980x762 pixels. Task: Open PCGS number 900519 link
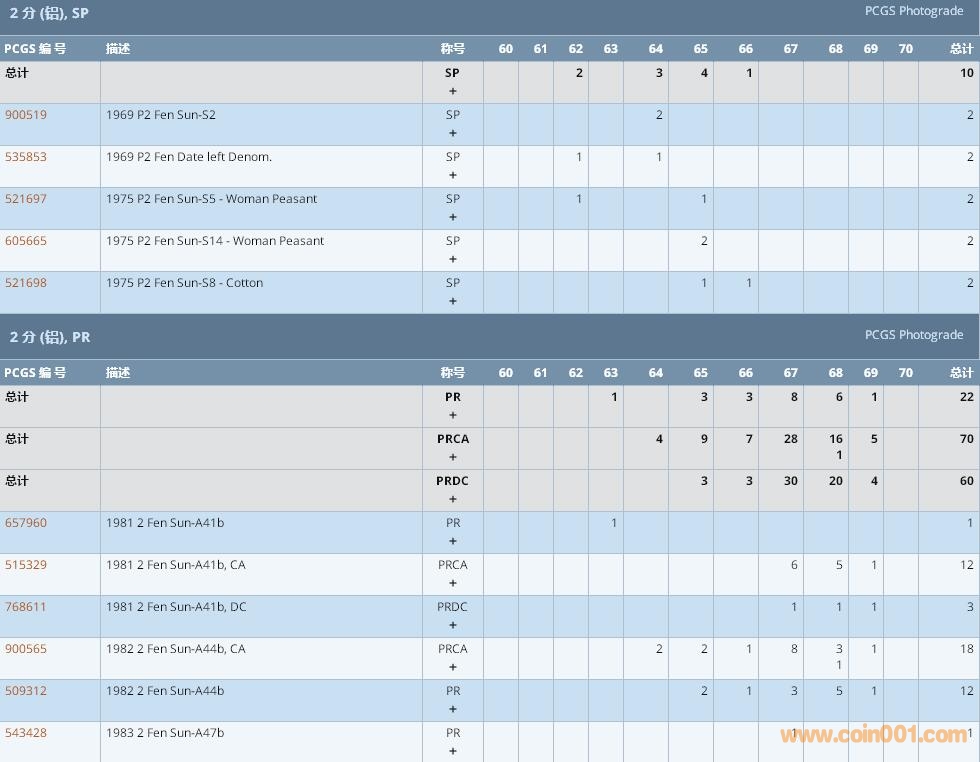(26, 115)
